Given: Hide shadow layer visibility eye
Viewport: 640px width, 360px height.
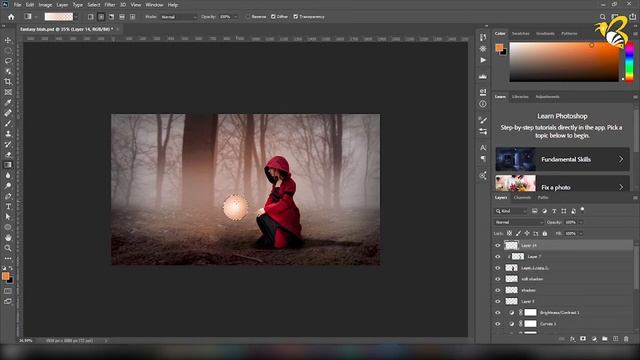Looking at the screenshot, I should pyautogui.click(x=498, y=290).
